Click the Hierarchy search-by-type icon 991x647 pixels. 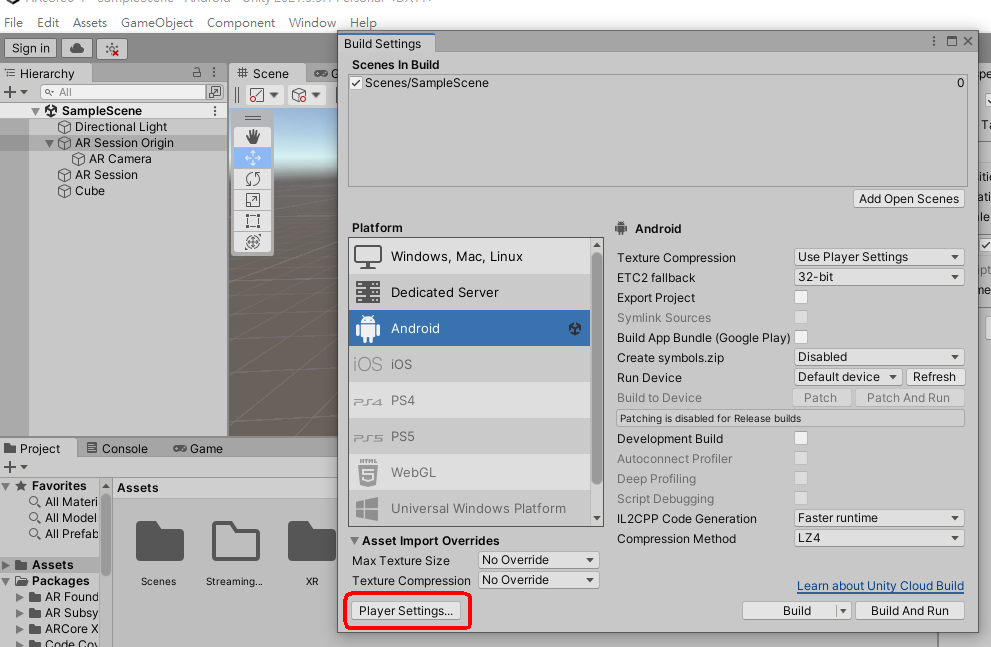point(215,92)
